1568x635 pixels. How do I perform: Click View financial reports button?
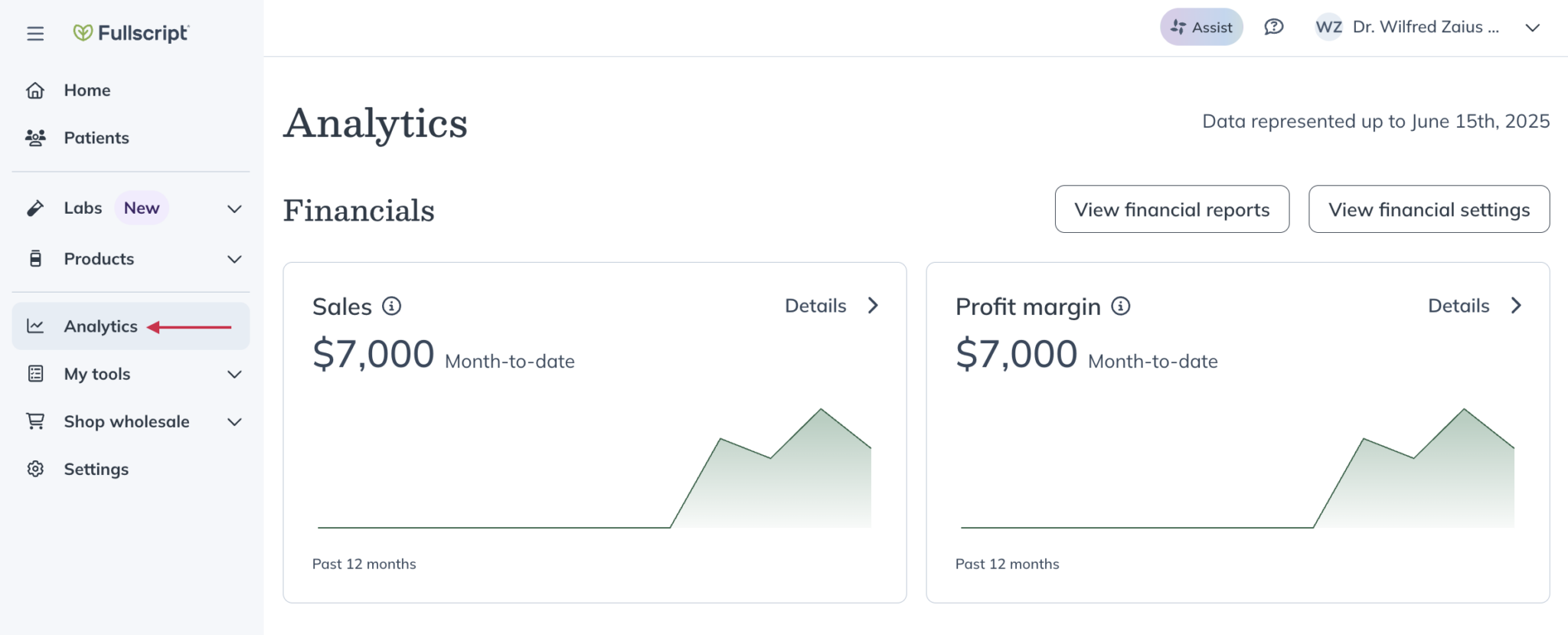point(1171,209)
